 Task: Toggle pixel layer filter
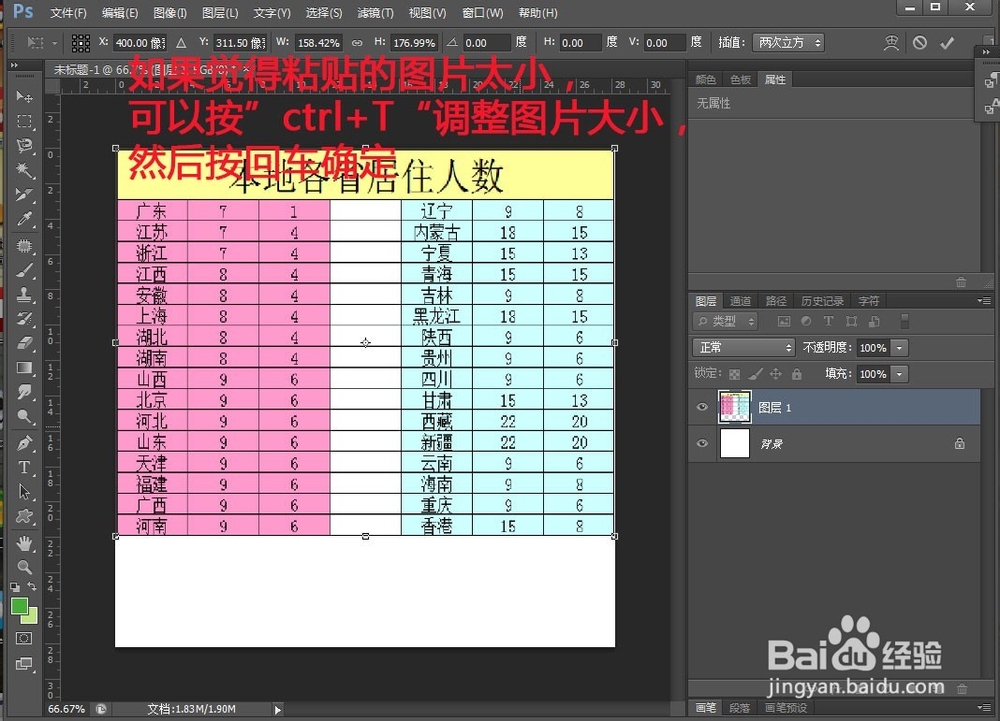tap(784, 321)
